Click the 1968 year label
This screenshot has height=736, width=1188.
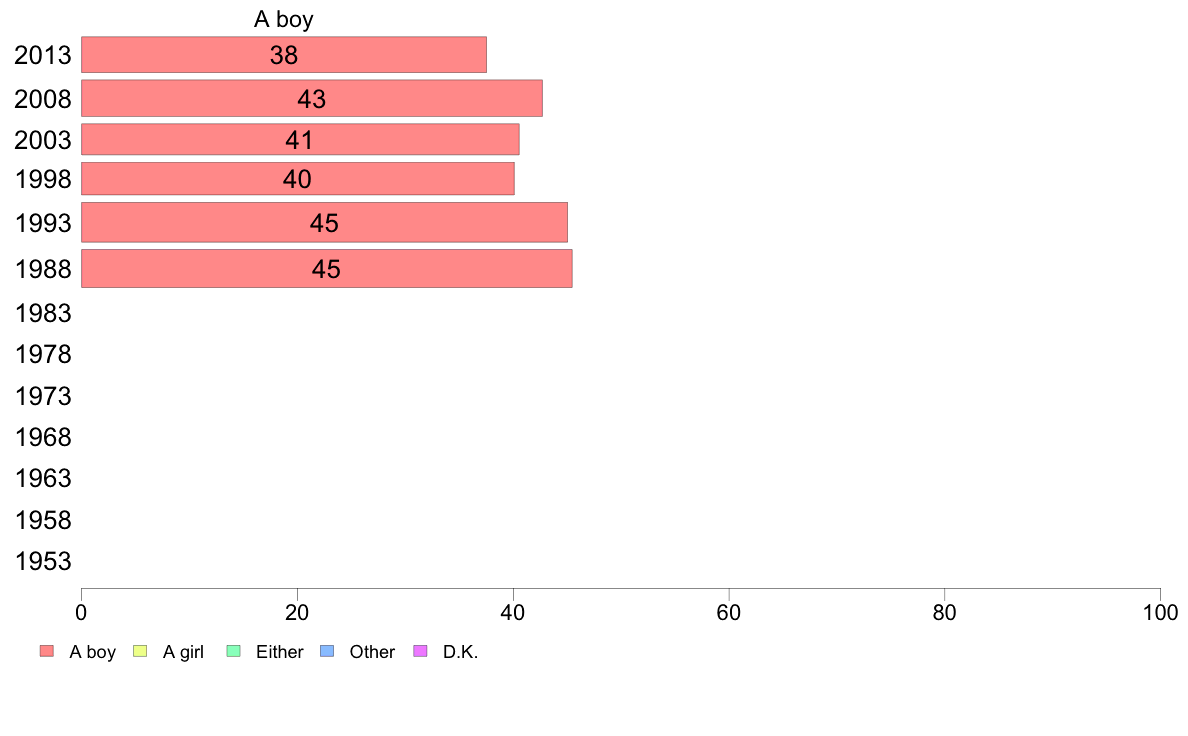(43, 437)
